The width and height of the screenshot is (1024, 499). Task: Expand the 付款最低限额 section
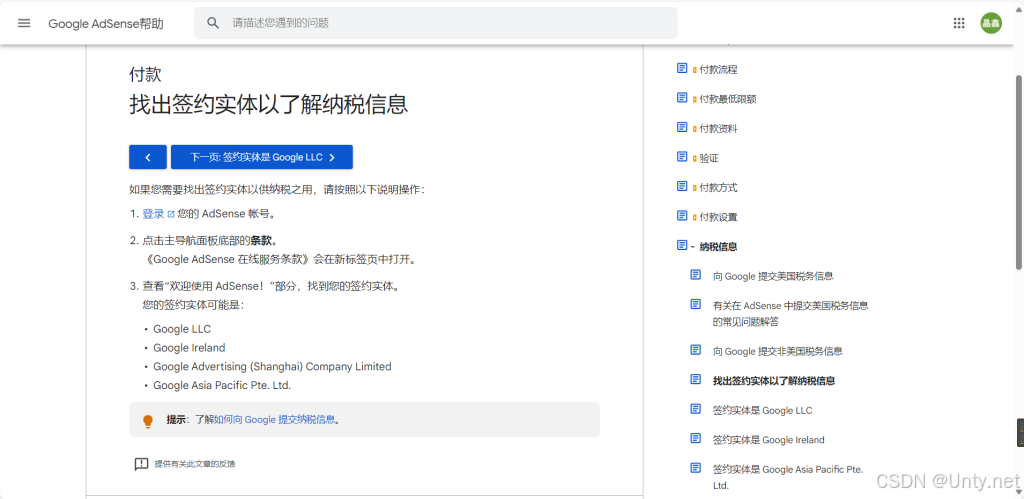tap(694, 100)
